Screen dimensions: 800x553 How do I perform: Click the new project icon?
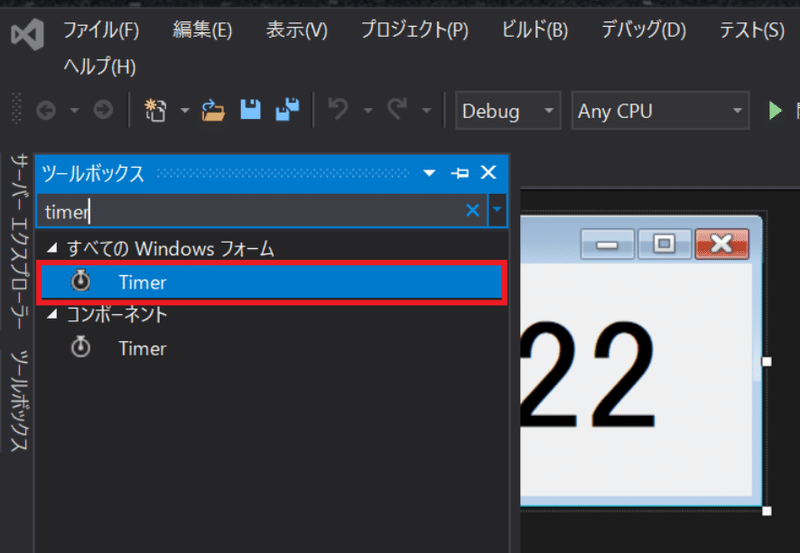click(155, 110)
